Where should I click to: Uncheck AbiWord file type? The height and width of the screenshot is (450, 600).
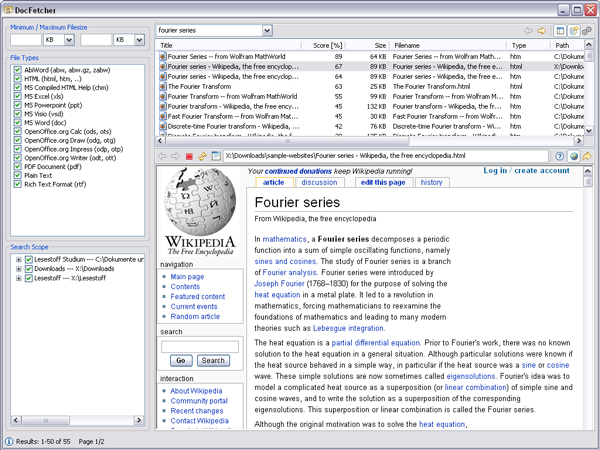[17, 70]
